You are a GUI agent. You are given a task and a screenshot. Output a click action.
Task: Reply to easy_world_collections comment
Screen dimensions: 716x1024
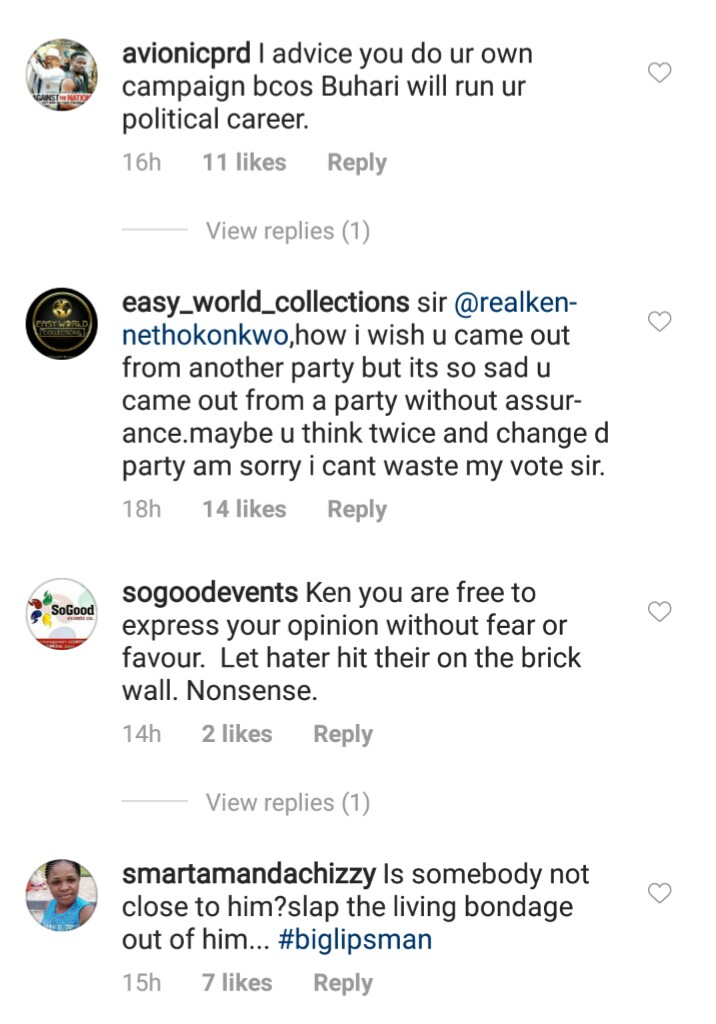pos(356,509)
